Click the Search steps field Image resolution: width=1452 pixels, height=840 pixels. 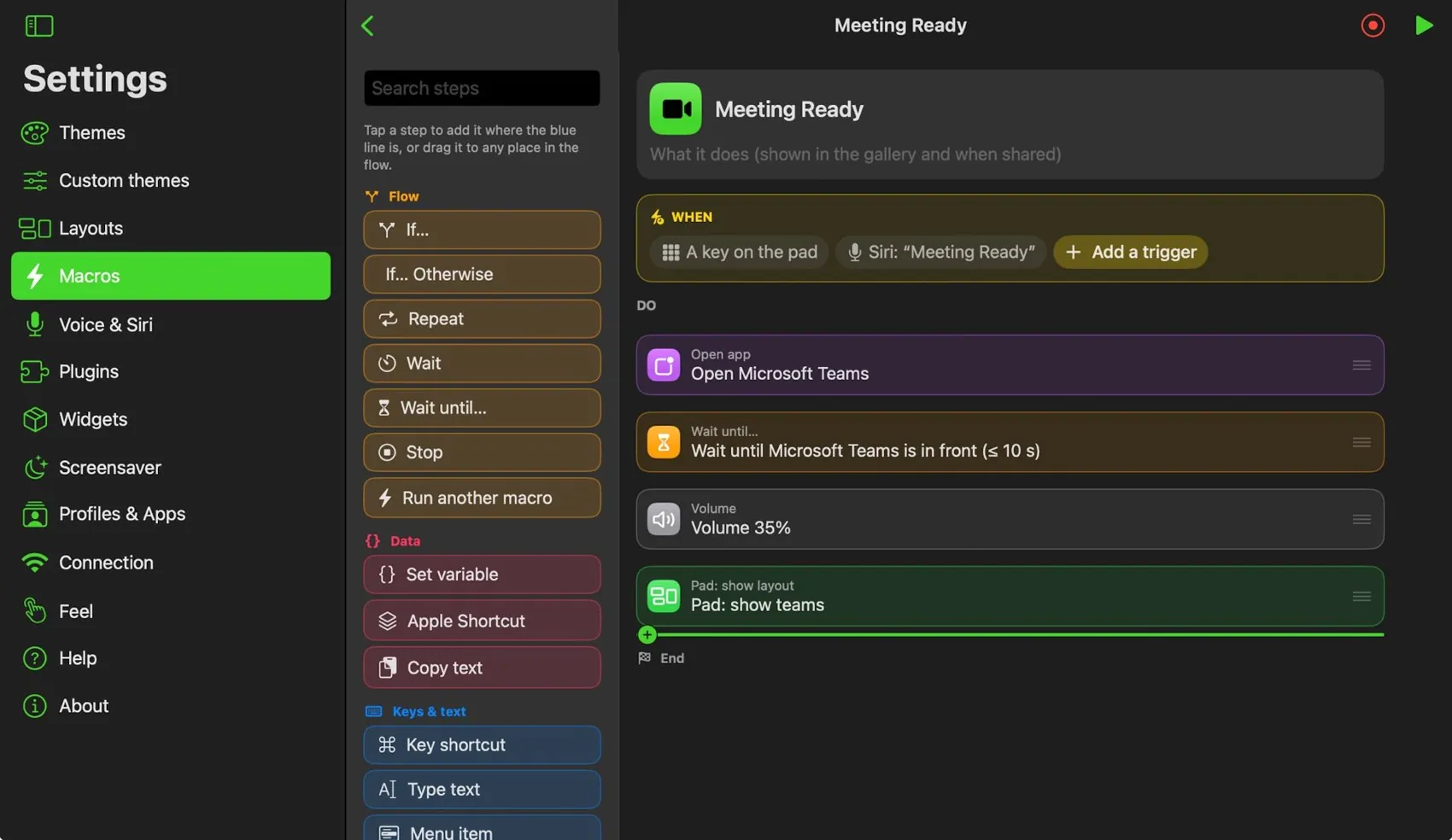point(482,88)
